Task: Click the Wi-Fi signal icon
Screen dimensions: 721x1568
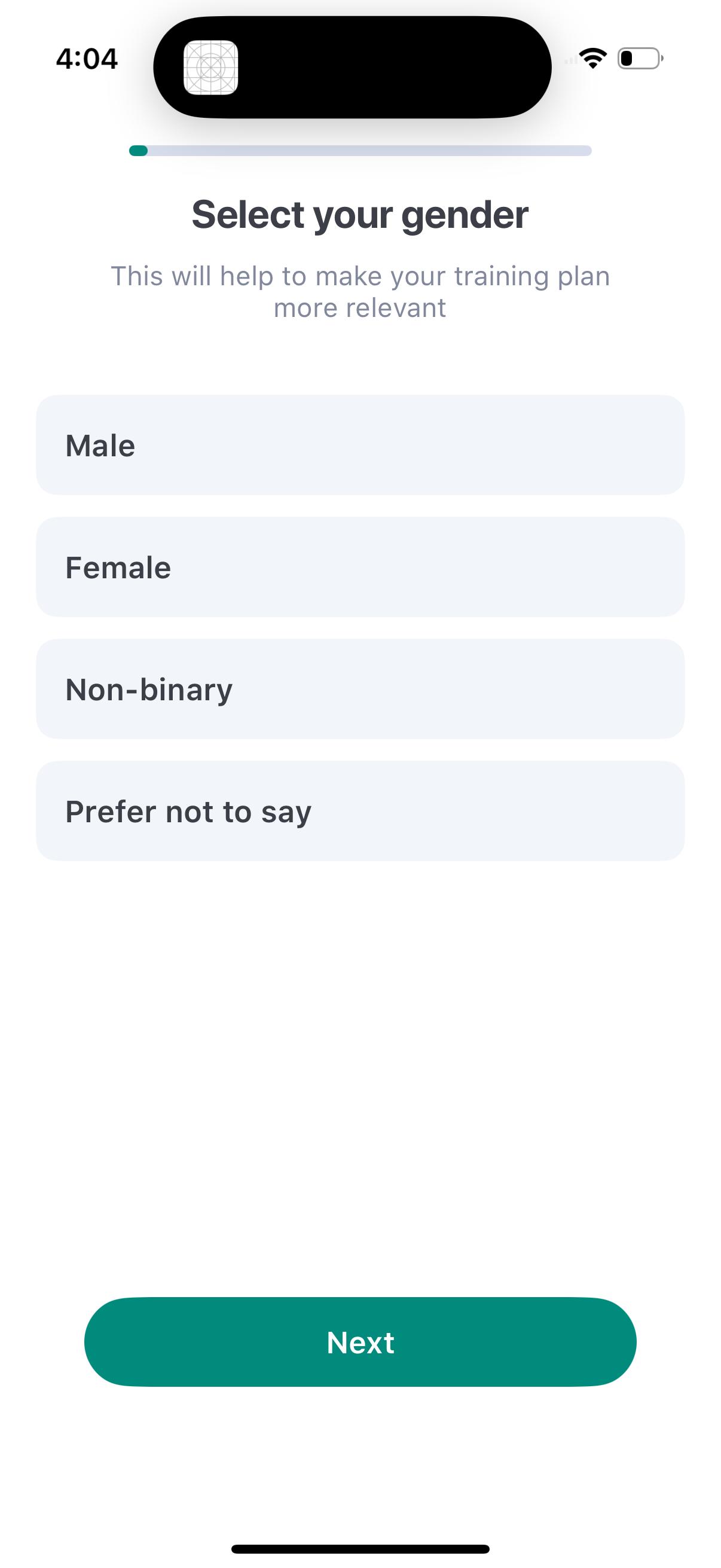Action: click(x=592, y=57)
